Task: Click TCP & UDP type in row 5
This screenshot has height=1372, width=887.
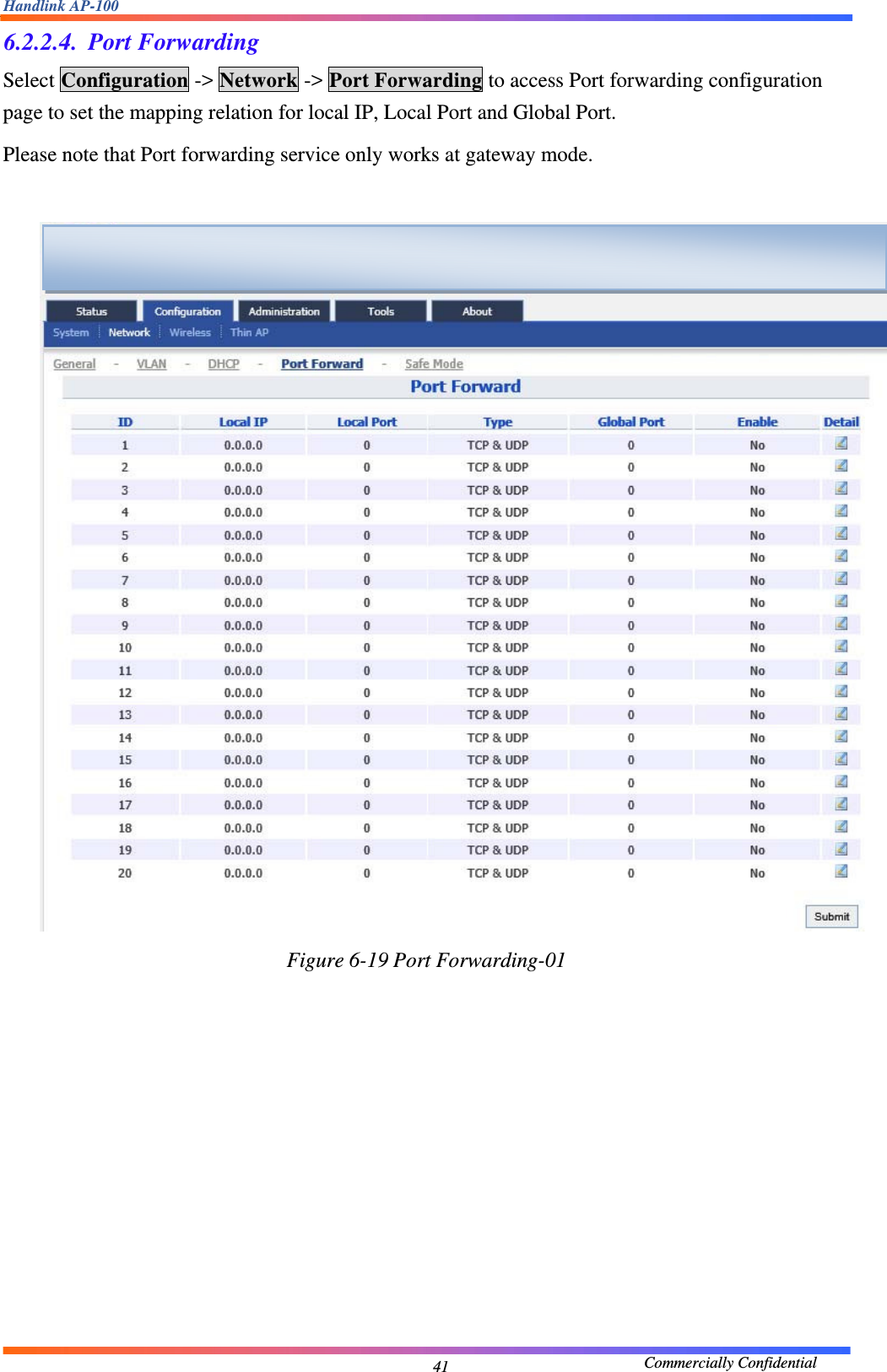Action: pos(498,535)
